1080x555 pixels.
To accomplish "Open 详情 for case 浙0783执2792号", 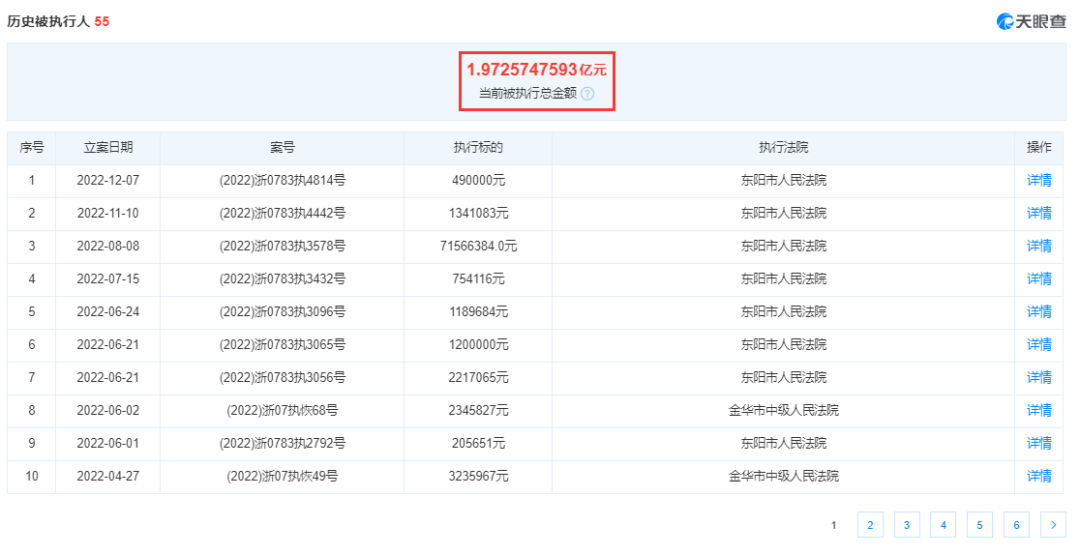I will tap(1039, 443).
